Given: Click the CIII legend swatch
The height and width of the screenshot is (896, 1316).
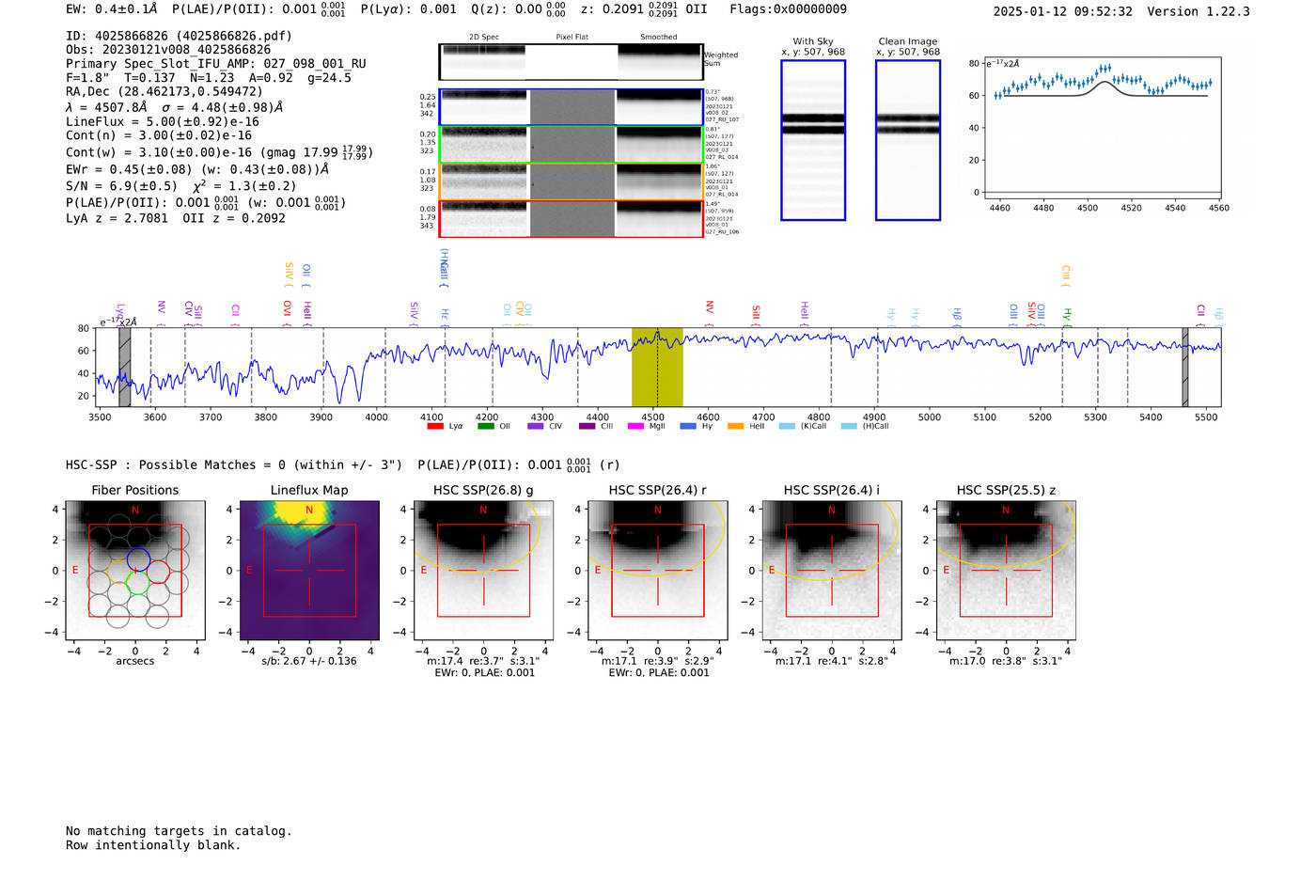Looking at the screenshot, I should (x=587, y=426).
